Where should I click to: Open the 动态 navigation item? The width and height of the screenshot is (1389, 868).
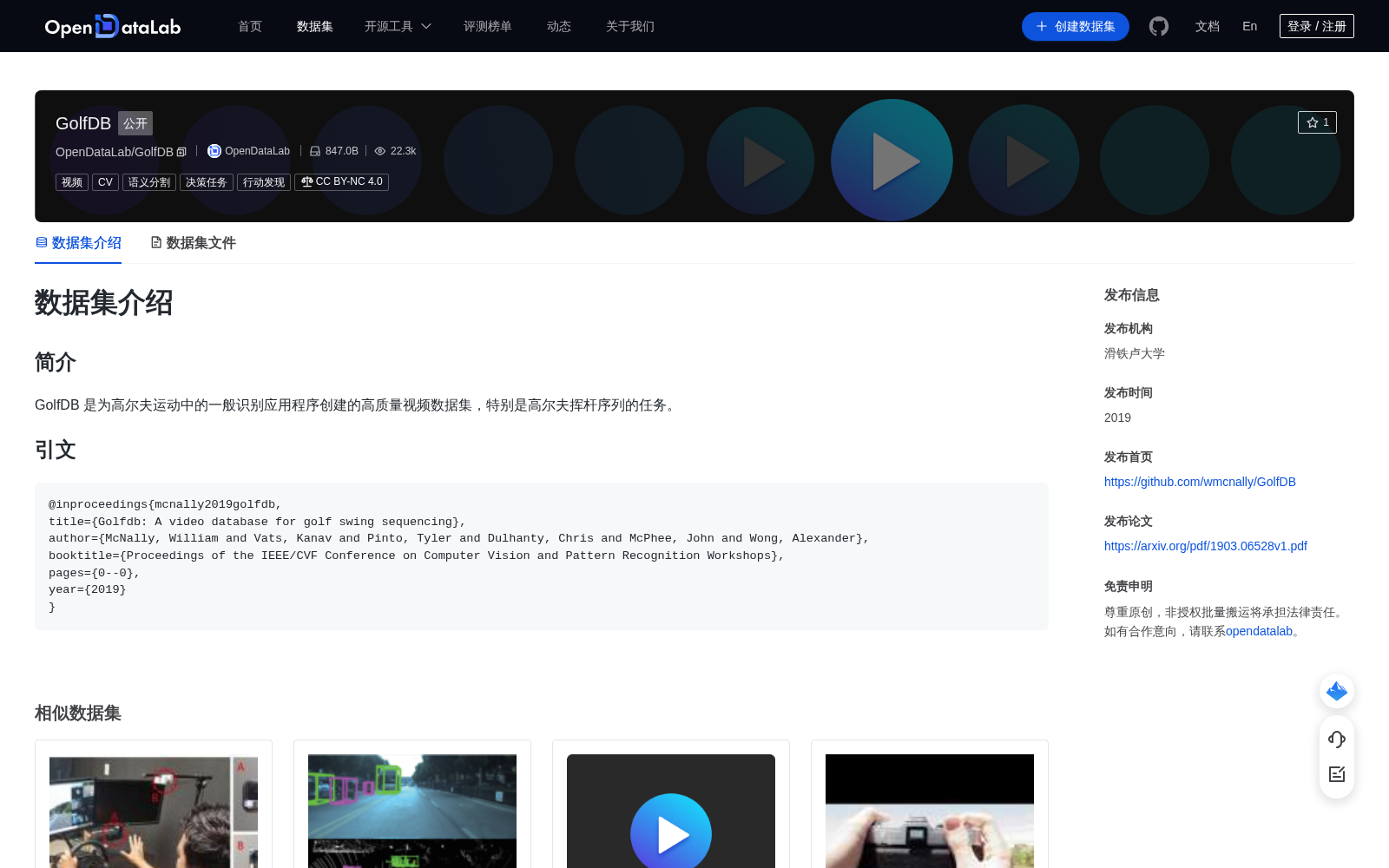coord(559,26)
